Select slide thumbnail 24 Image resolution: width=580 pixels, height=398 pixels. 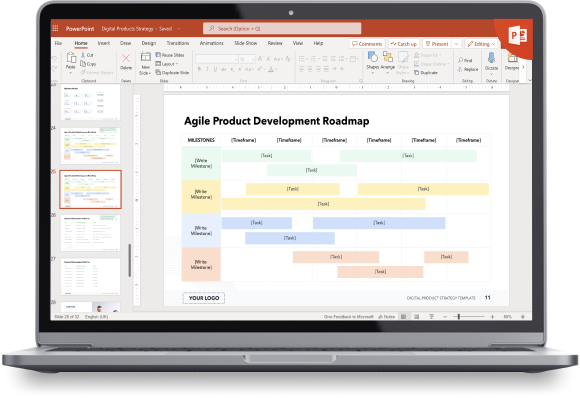pyautogui.click(x=90, y=146)
